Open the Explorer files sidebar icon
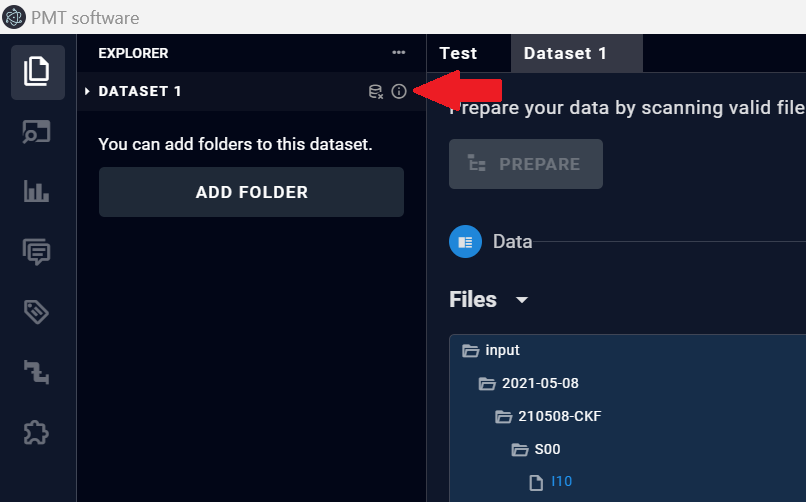 click(x=38, y=72)
